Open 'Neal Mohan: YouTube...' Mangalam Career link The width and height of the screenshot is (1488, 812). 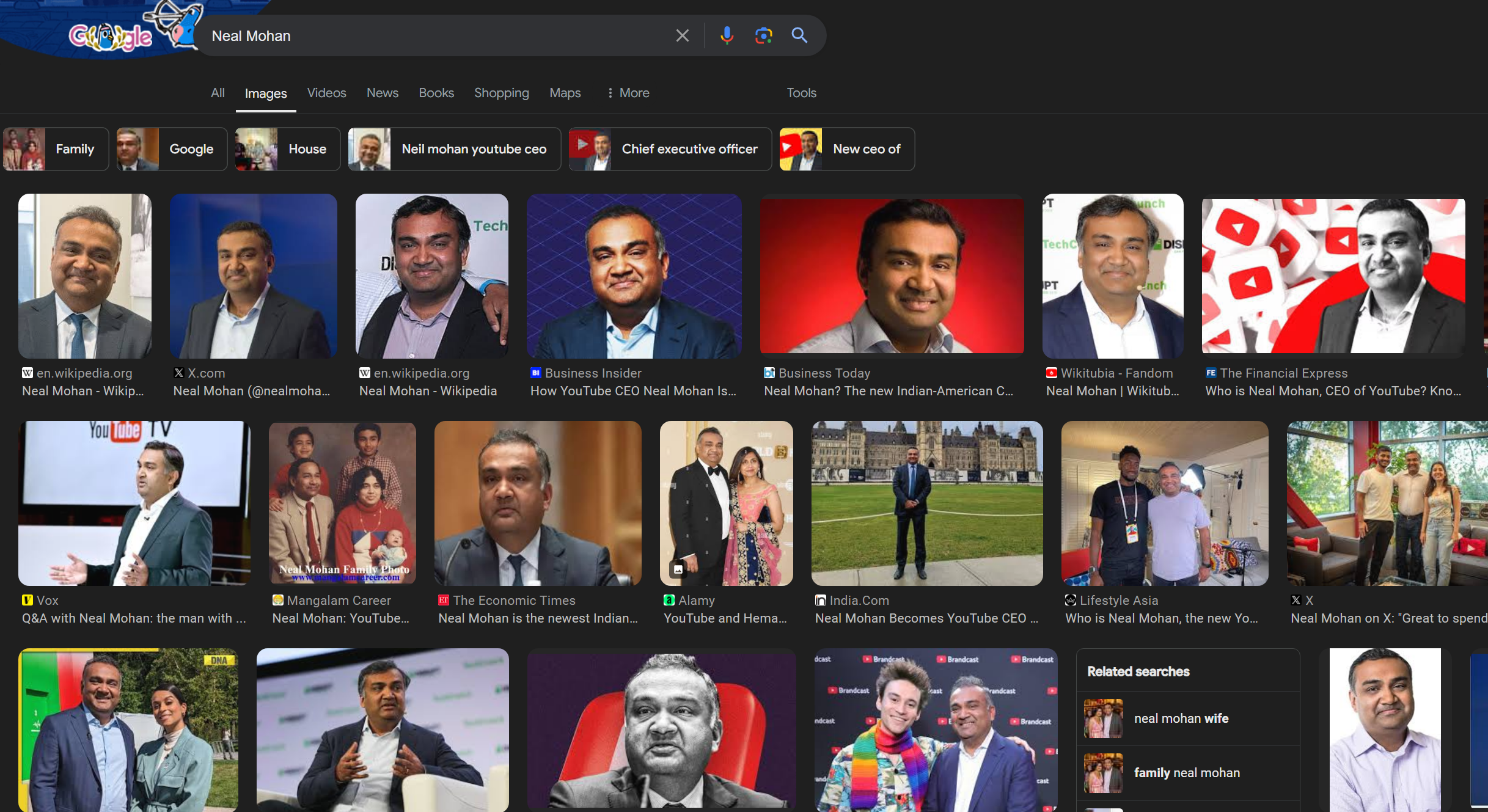341,618
